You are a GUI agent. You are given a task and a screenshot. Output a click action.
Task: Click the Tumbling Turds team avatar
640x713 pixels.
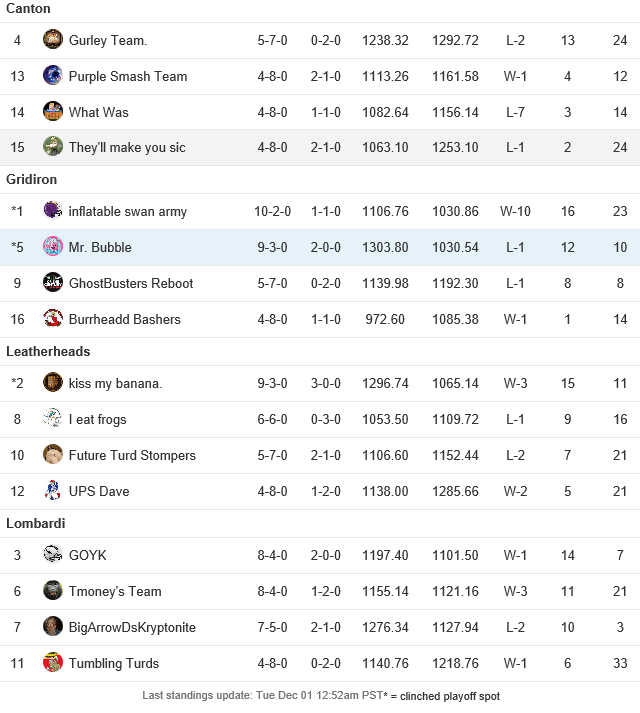click(x=53, y=662)
